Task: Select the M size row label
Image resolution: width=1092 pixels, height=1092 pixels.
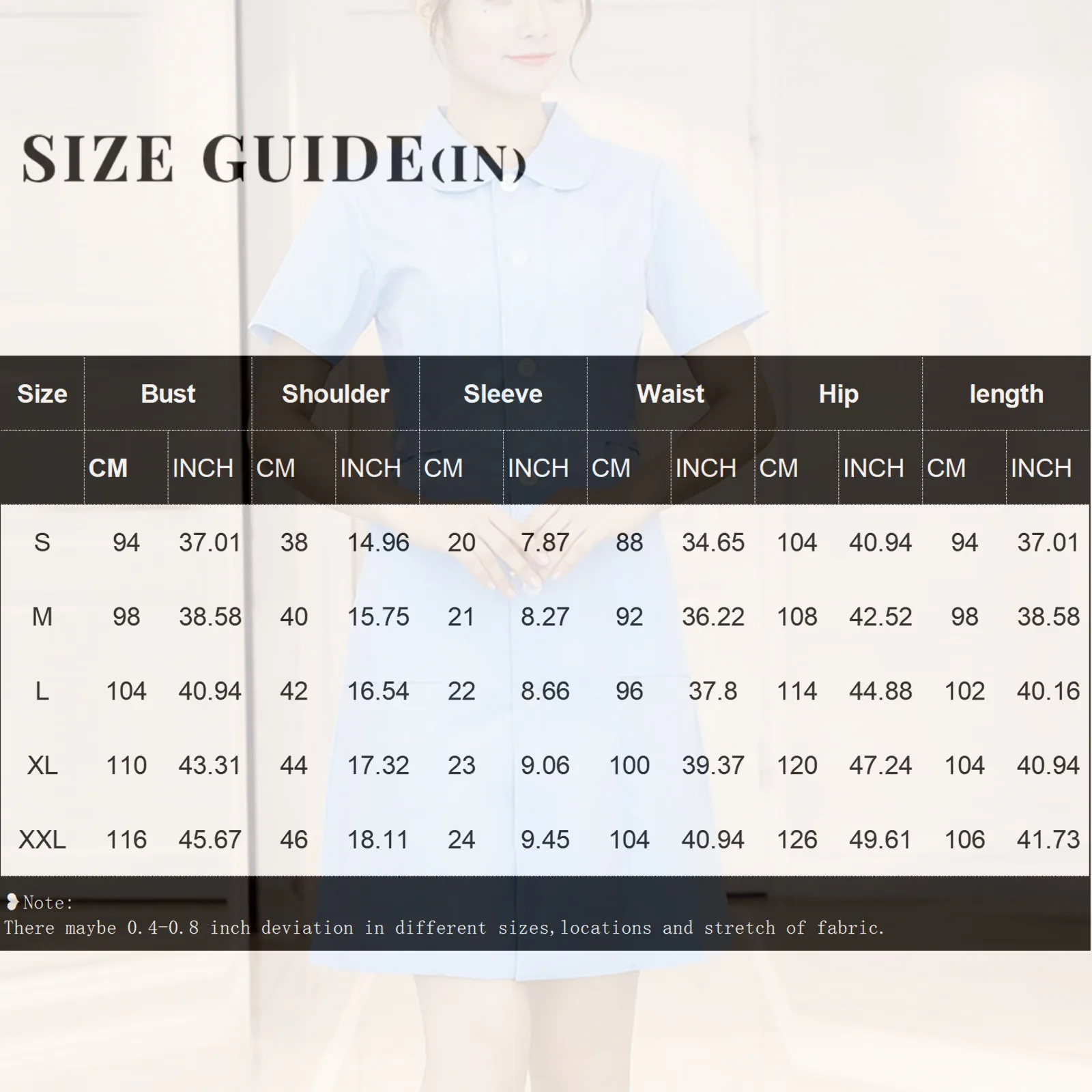Action: coord(42,617)
